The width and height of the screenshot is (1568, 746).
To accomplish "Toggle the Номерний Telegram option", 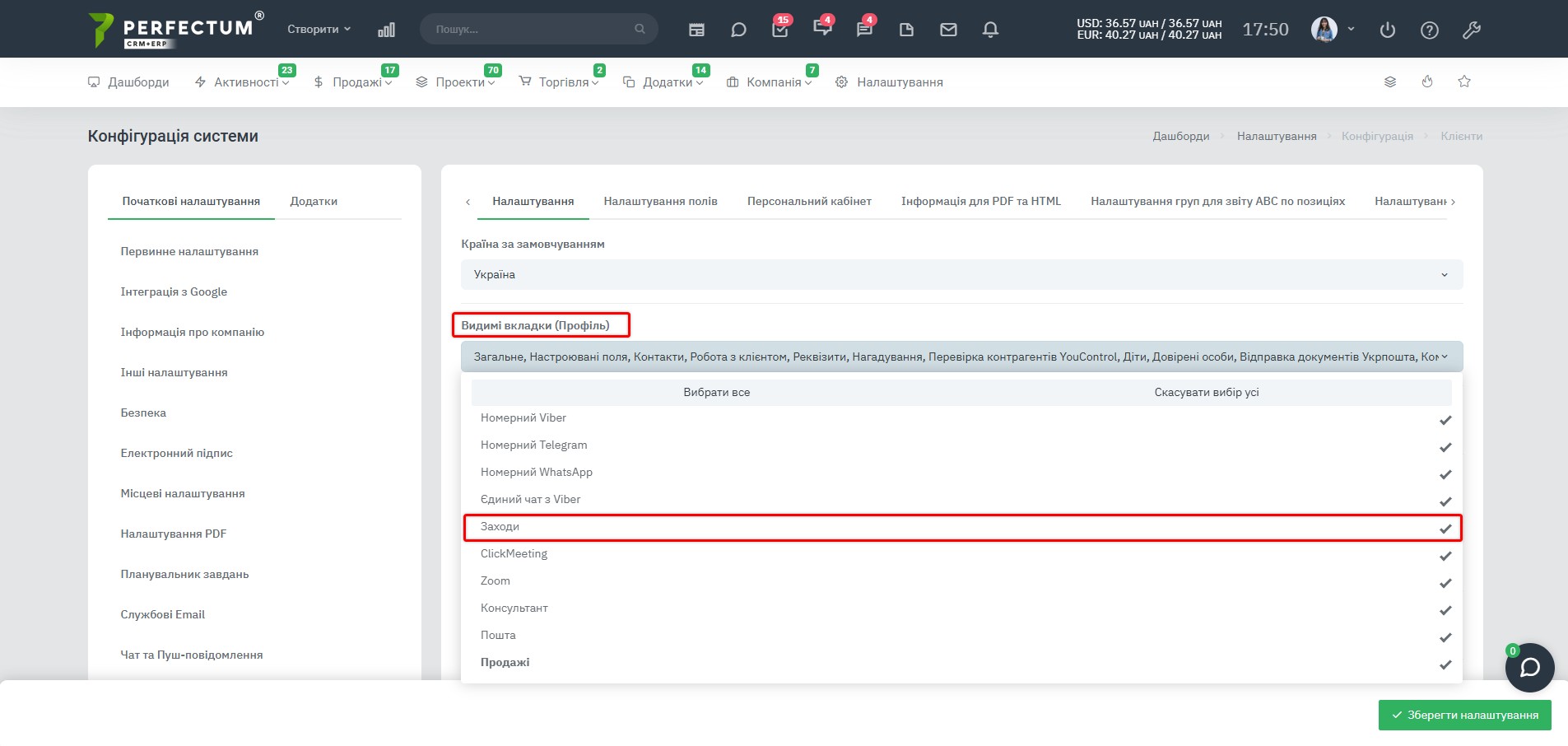I will click(x=961, y=445).
